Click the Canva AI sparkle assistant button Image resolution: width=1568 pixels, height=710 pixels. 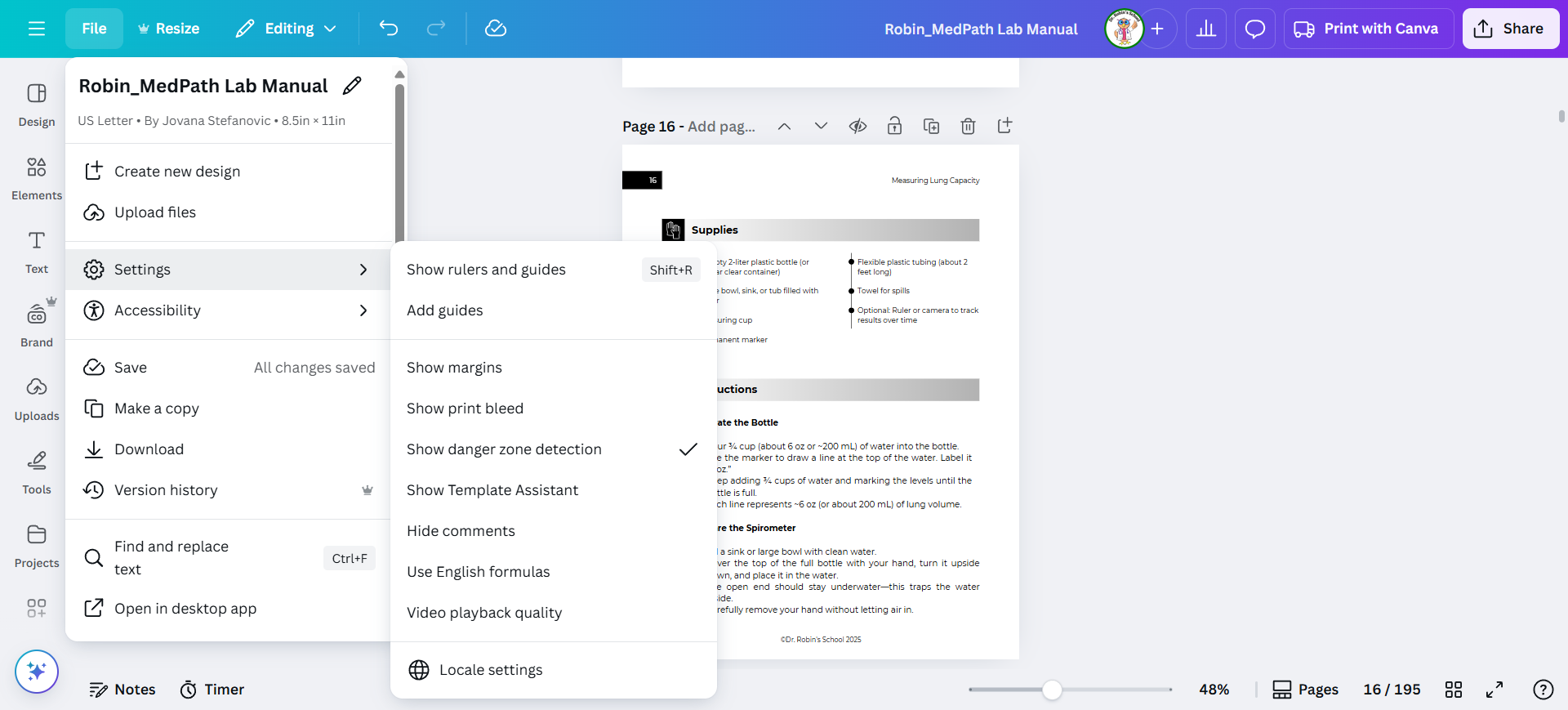(37, 672)
